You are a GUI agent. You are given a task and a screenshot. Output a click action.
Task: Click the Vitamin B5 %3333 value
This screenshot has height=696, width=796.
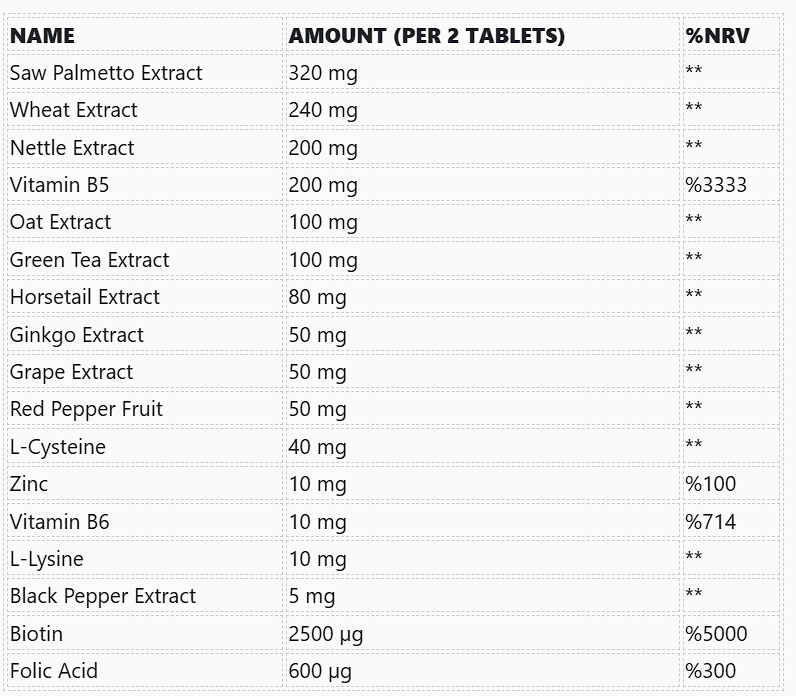click(x=716, y=185)
